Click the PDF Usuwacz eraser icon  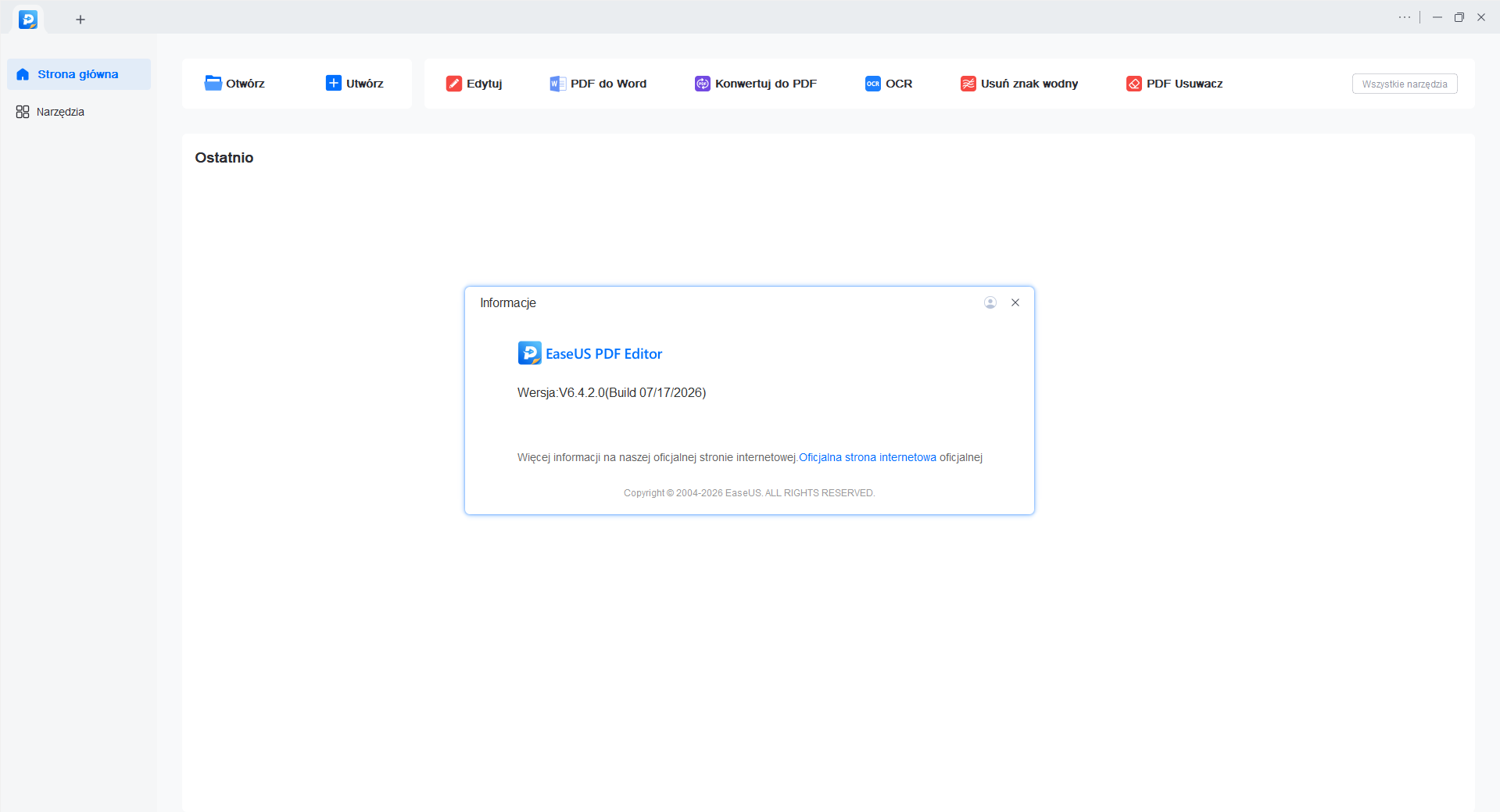1134,84
